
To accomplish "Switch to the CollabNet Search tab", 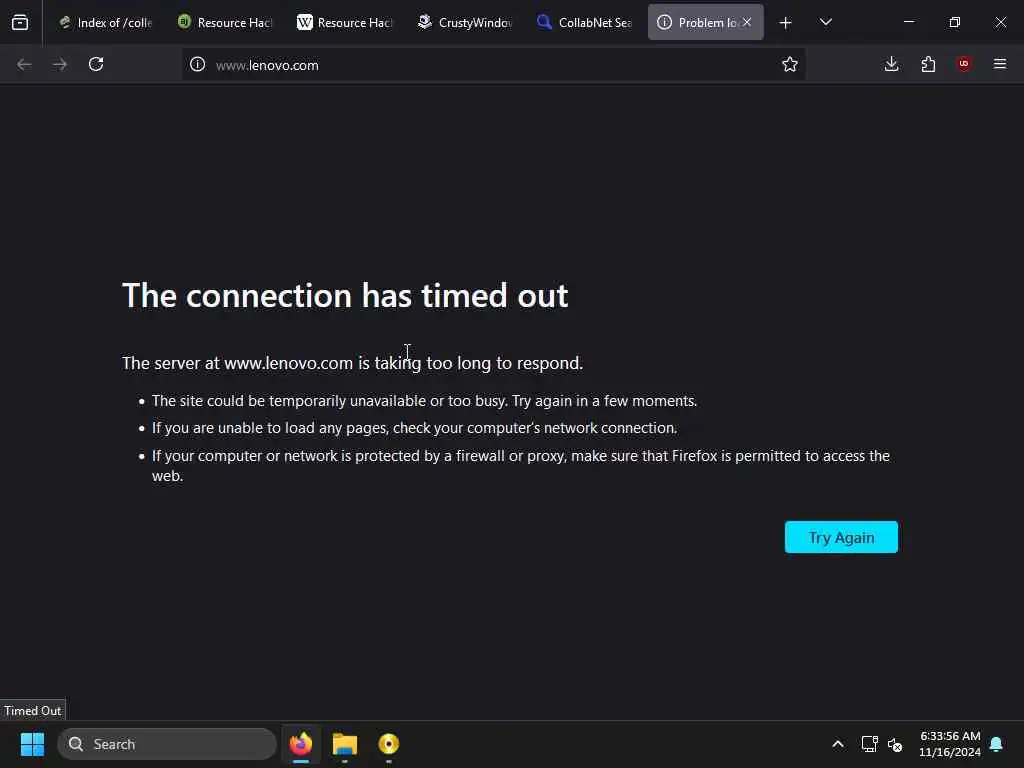I will tap(584, 22).
